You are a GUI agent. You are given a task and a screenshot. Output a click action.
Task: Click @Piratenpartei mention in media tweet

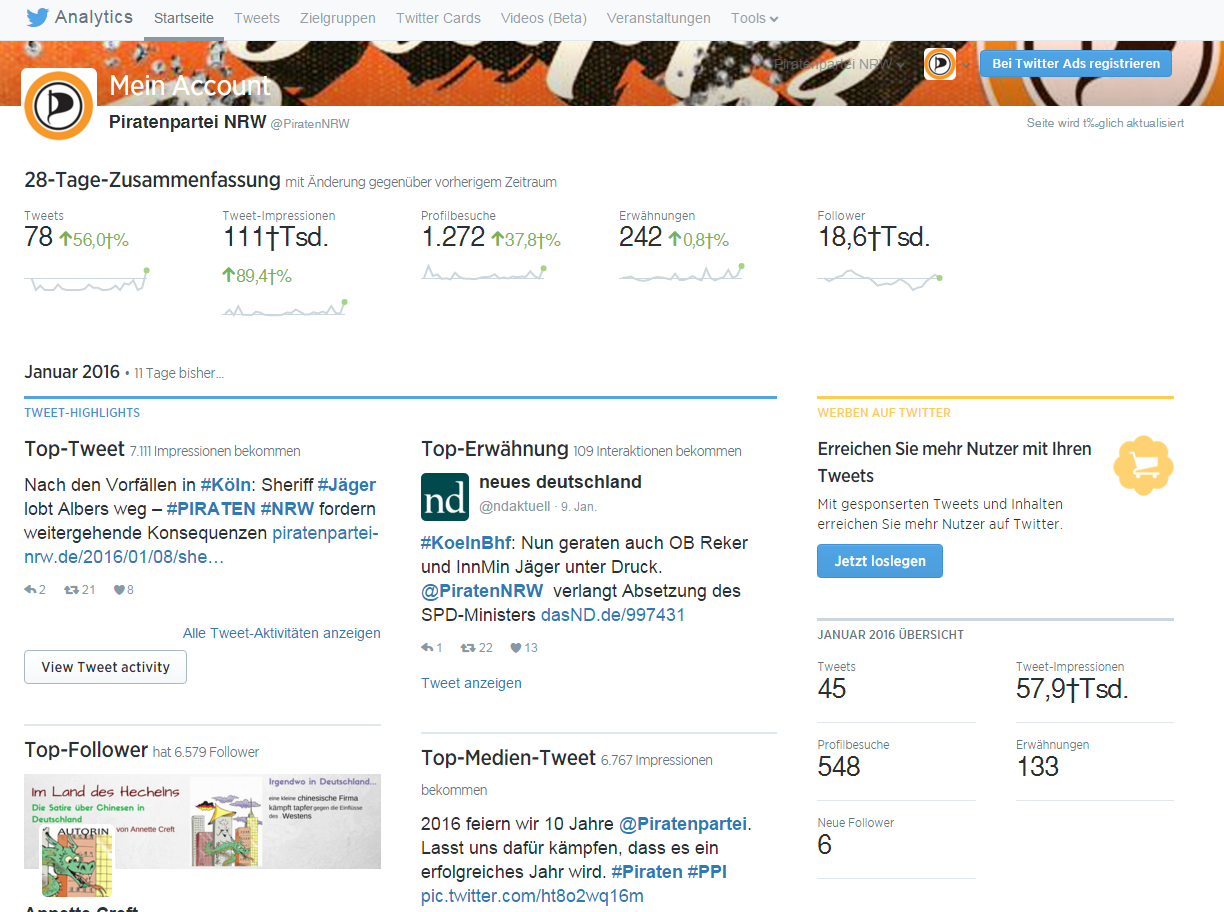pos(683,824)
